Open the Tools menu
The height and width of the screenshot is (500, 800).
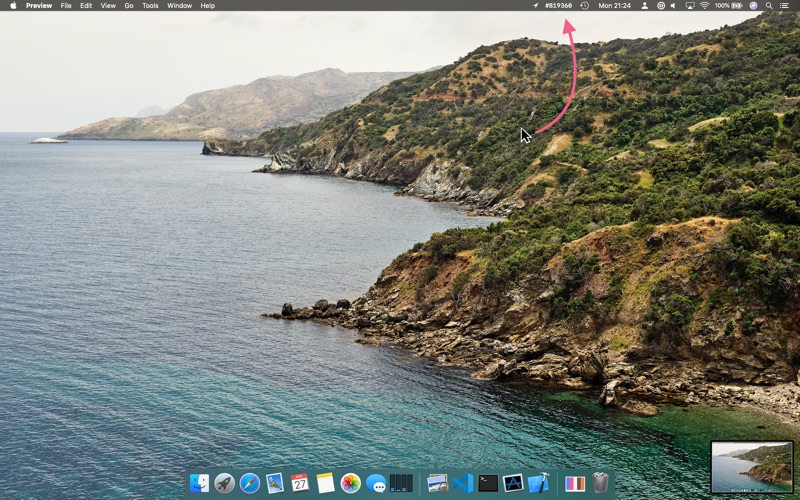150,6
